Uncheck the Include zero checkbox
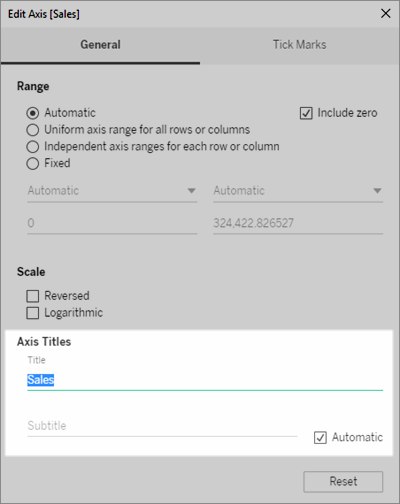Image resolution: width=400 pixels, height=504 pixels. [306, 113]
